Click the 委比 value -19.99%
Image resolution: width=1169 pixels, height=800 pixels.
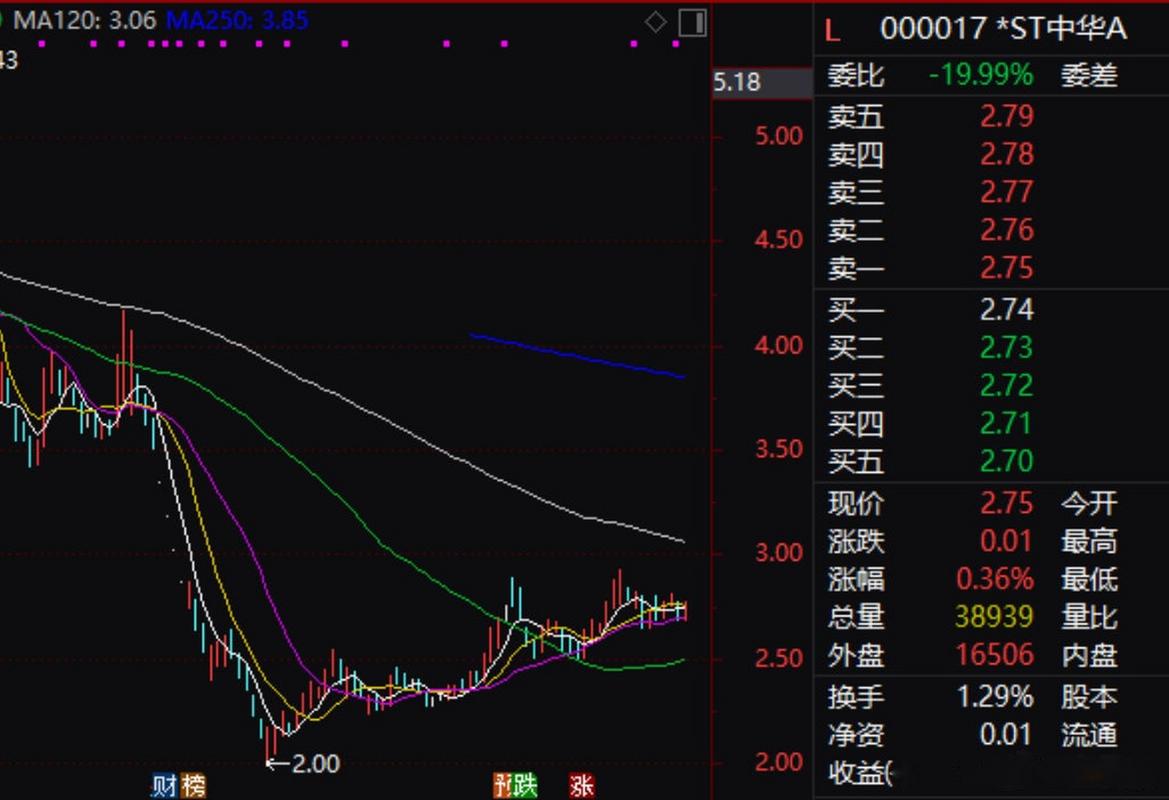(980, 74)
